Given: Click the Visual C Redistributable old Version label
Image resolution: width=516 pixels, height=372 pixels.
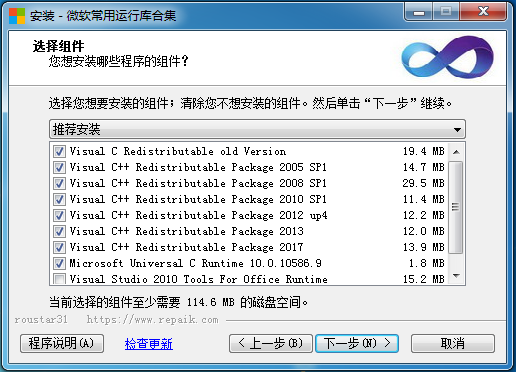Looking at the screenshot, I should [178, 151].
